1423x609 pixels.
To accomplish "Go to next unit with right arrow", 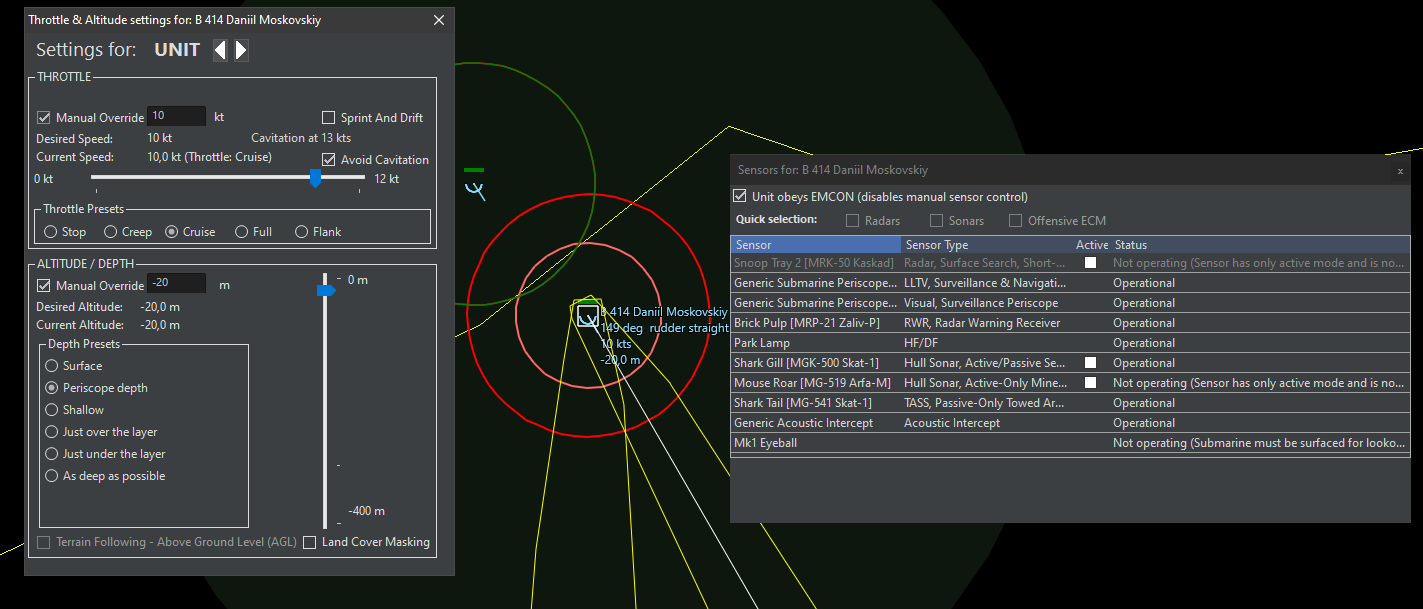I will (x=241, y=50).
